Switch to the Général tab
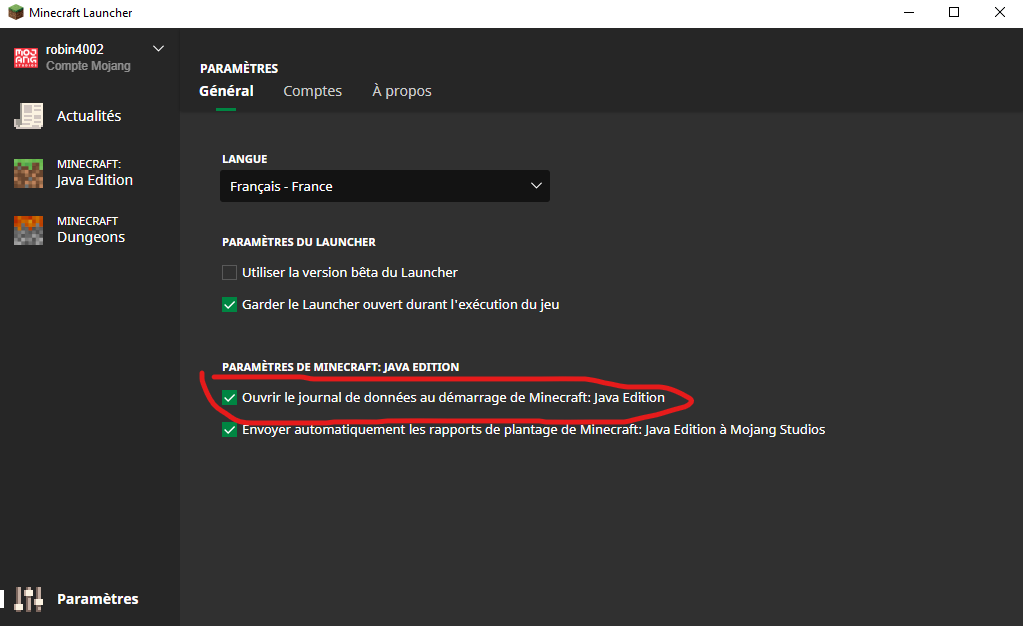 [226, 91]
